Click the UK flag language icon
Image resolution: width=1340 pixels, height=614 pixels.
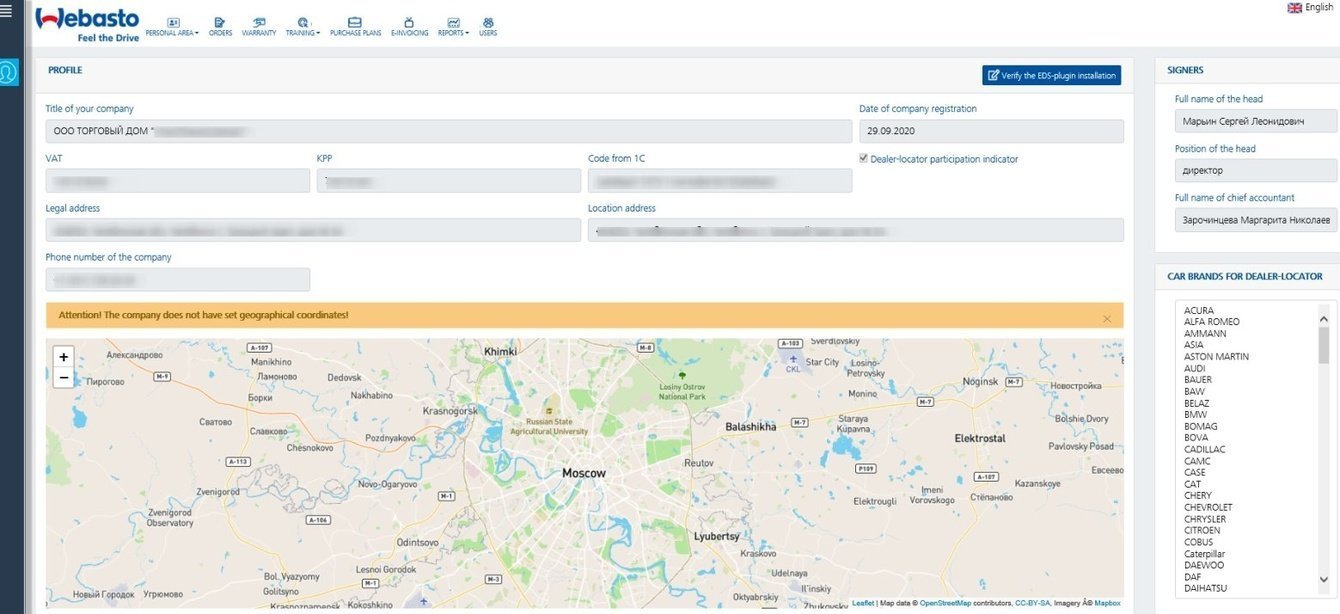pyautogui.click(x=1294, y=7)
